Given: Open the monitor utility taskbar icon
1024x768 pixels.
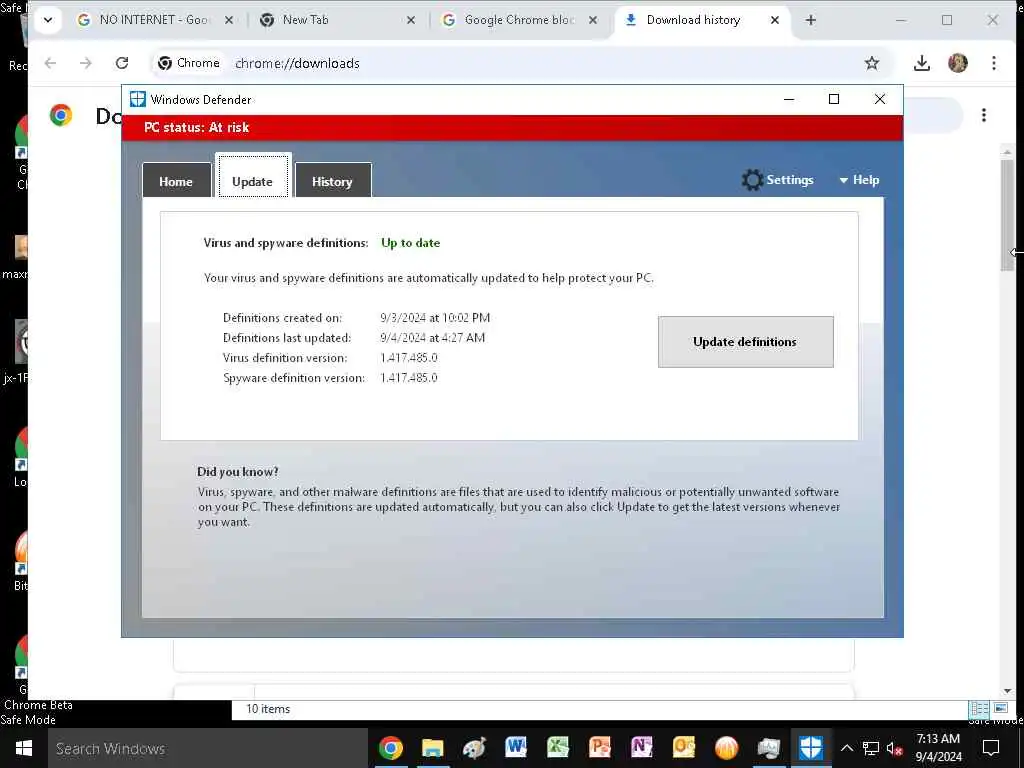Looking at the screenshot, I should point(768,748).
